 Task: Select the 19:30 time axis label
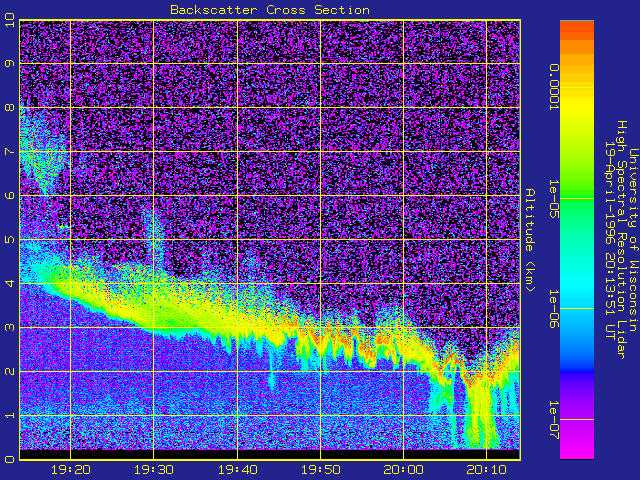pyautogui.click(x=154, y=470)
